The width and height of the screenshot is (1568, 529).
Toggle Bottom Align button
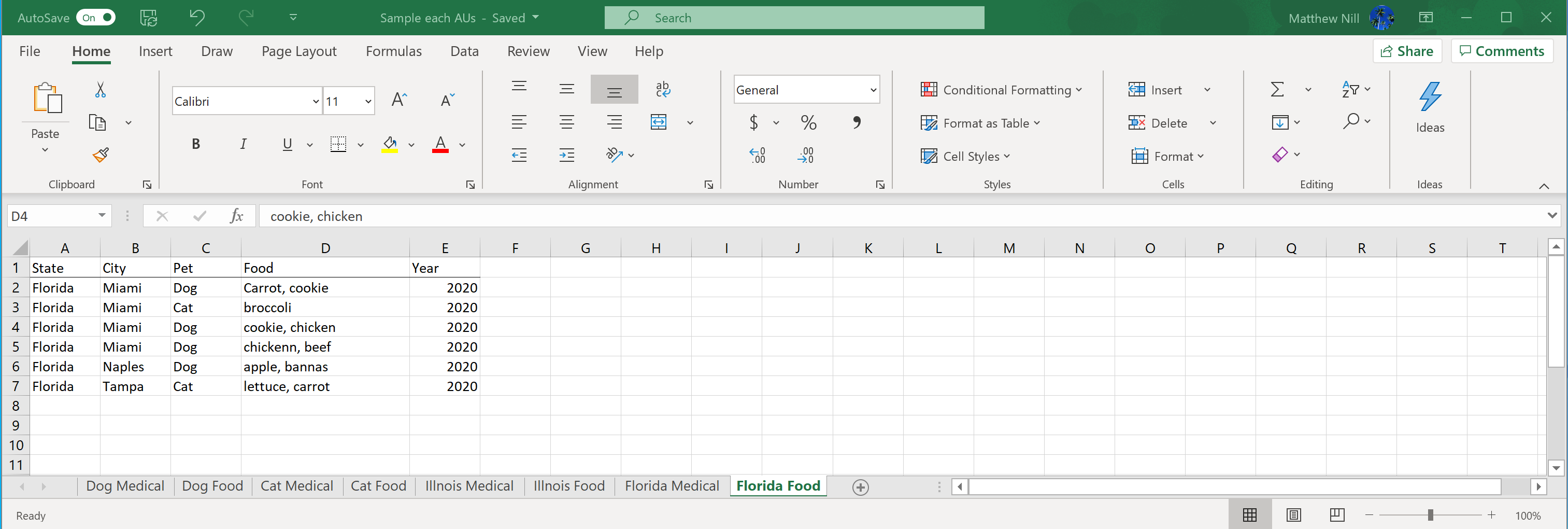coord(614,90)
